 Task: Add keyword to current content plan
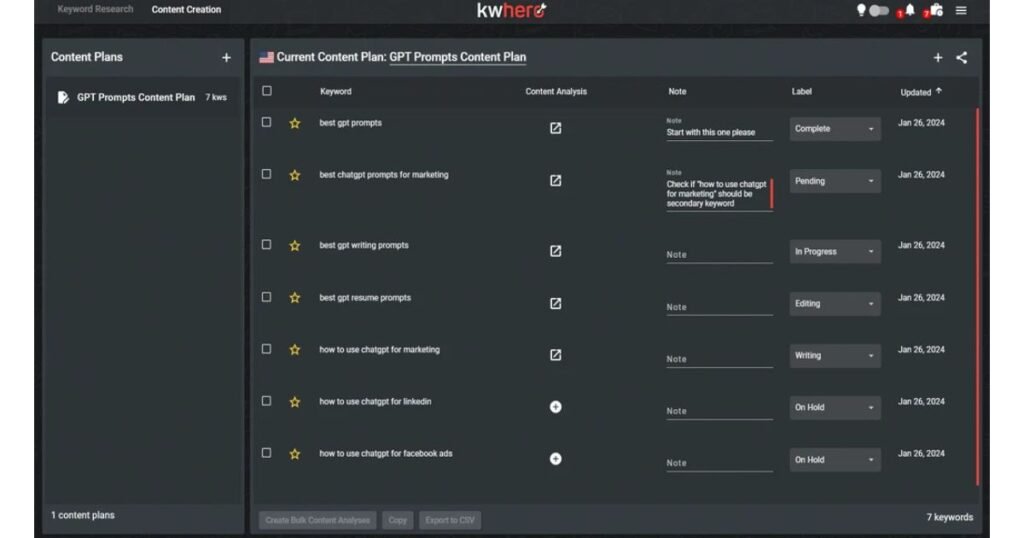pyautogui.click(x=938, y=57)
